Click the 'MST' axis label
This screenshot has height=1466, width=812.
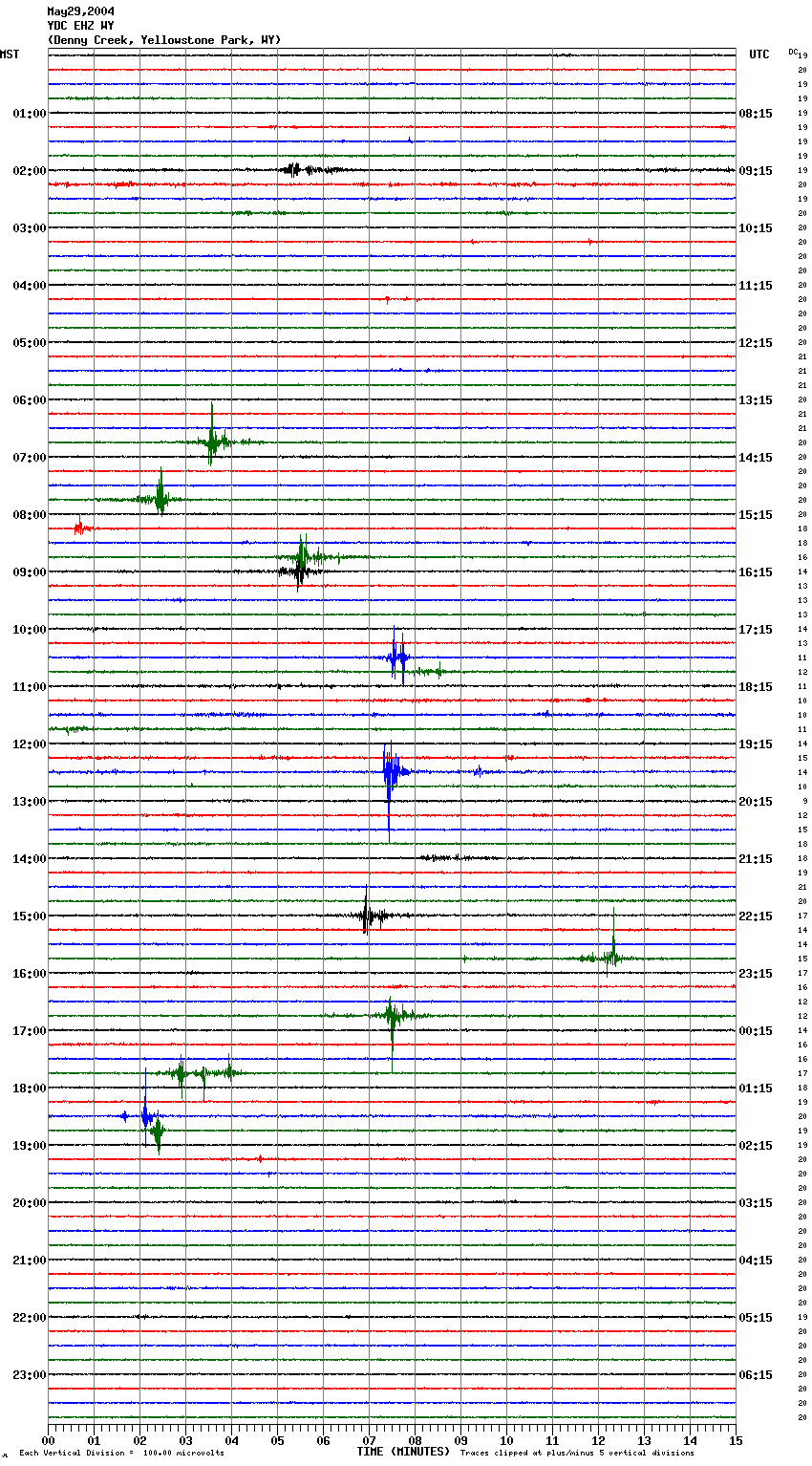point(10,54)
